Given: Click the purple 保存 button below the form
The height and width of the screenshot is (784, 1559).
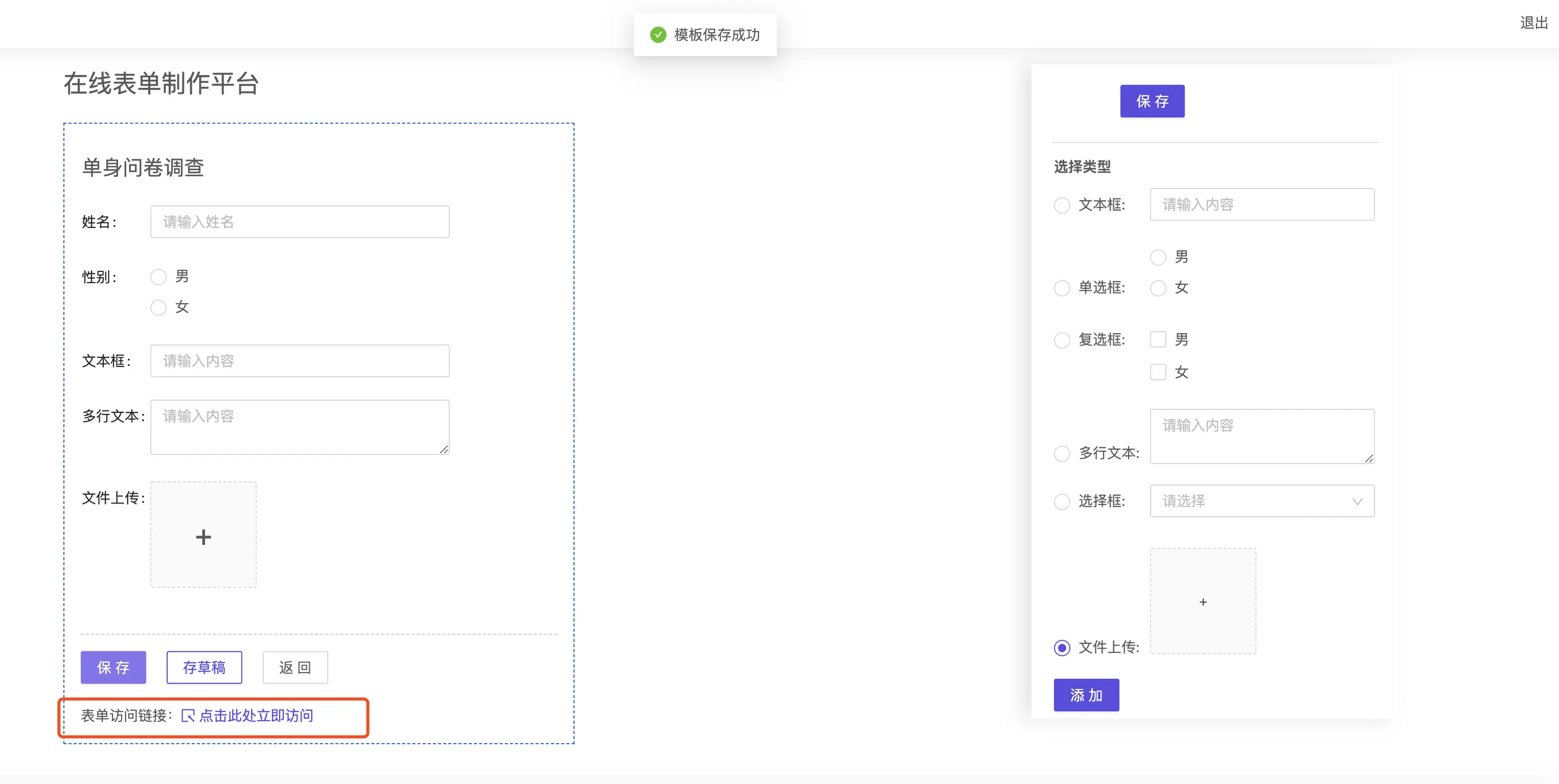Looking at the screenshot, I should coord(113,667).
